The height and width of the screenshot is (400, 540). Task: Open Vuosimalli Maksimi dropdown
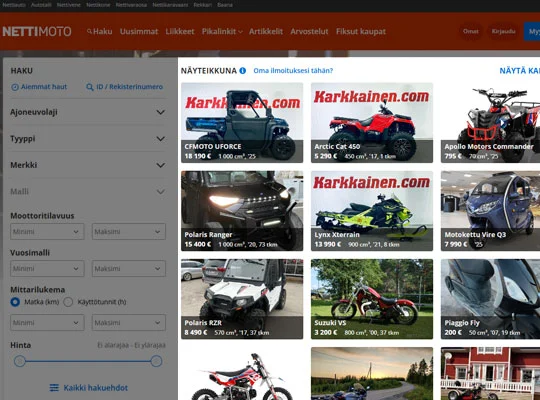pyautogui.click(x=129, y=268)
